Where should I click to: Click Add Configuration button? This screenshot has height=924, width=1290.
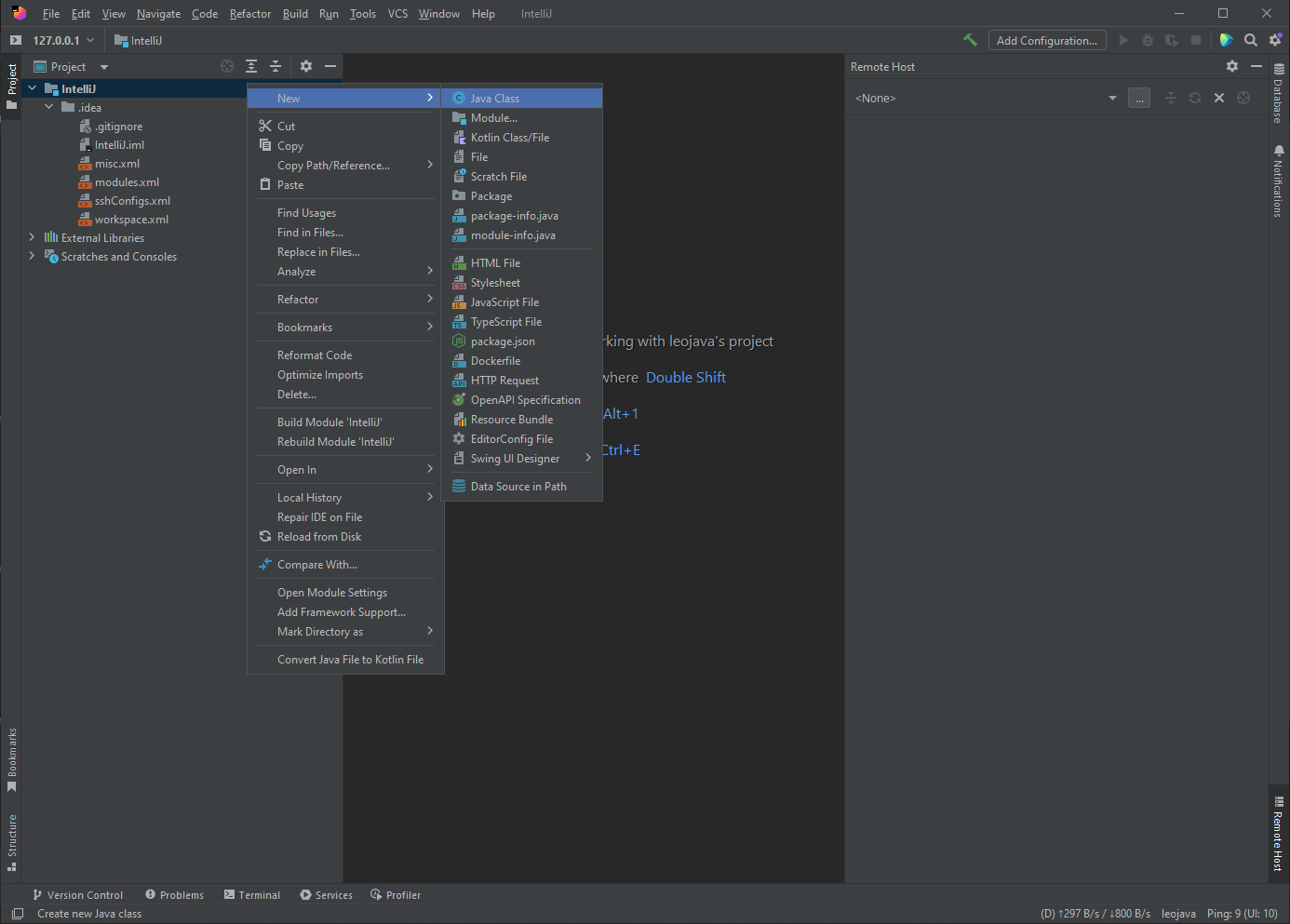click(1047, 40)
